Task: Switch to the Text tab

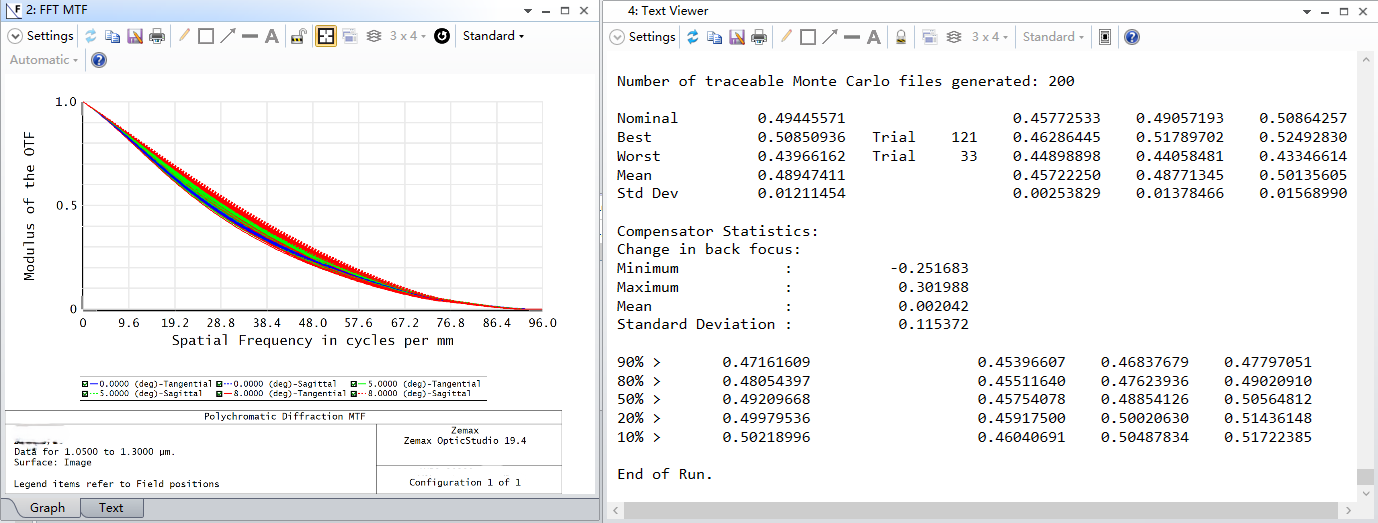Action: click(111, 508)
